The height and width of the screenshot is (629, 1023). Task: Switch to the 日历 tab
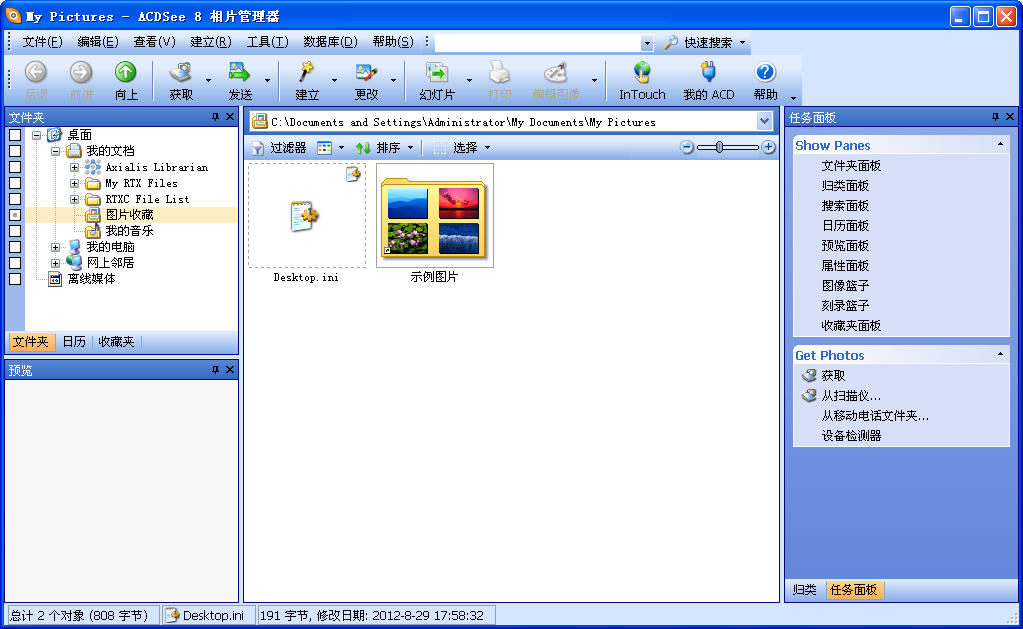(74, 342)
